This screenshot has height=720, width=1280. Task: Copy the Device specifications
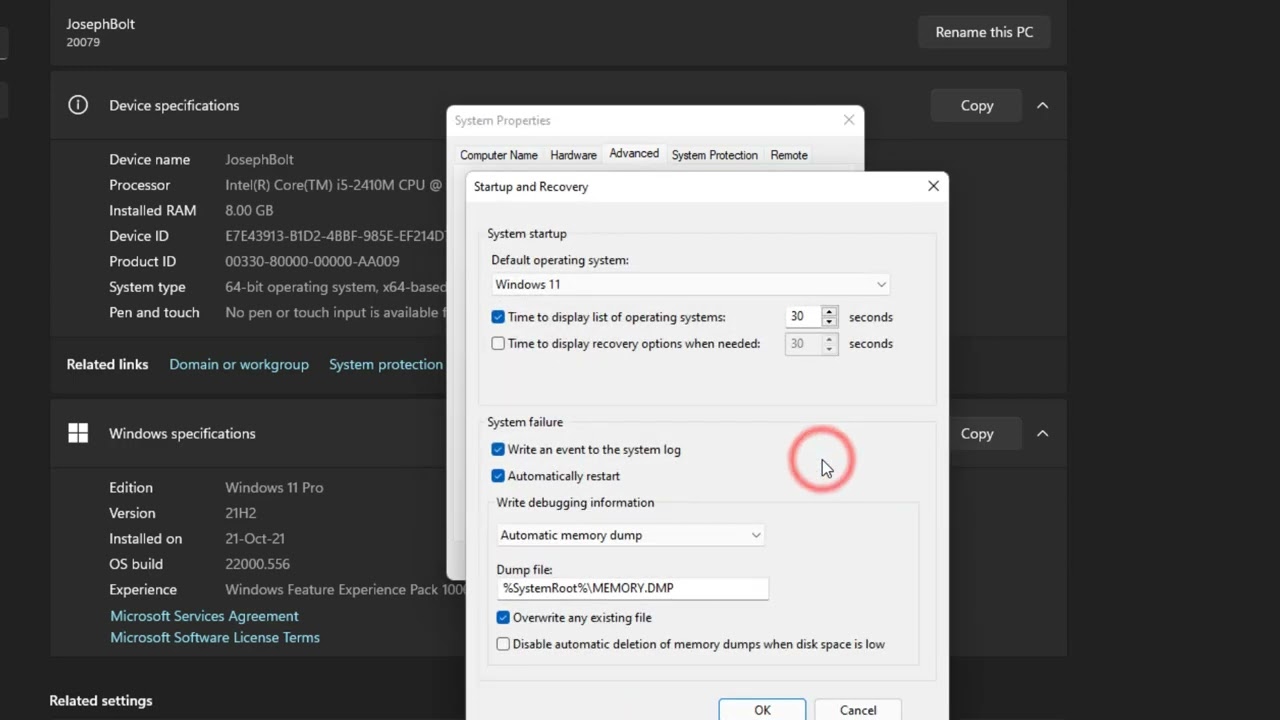(x=977, y=105)
